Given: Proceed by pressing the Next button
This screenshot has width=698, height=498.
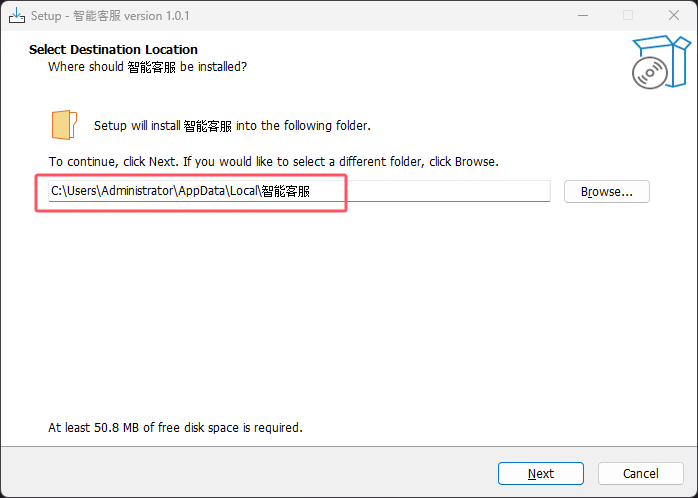Looking at the screenshot, I should [x=540, y=473].
